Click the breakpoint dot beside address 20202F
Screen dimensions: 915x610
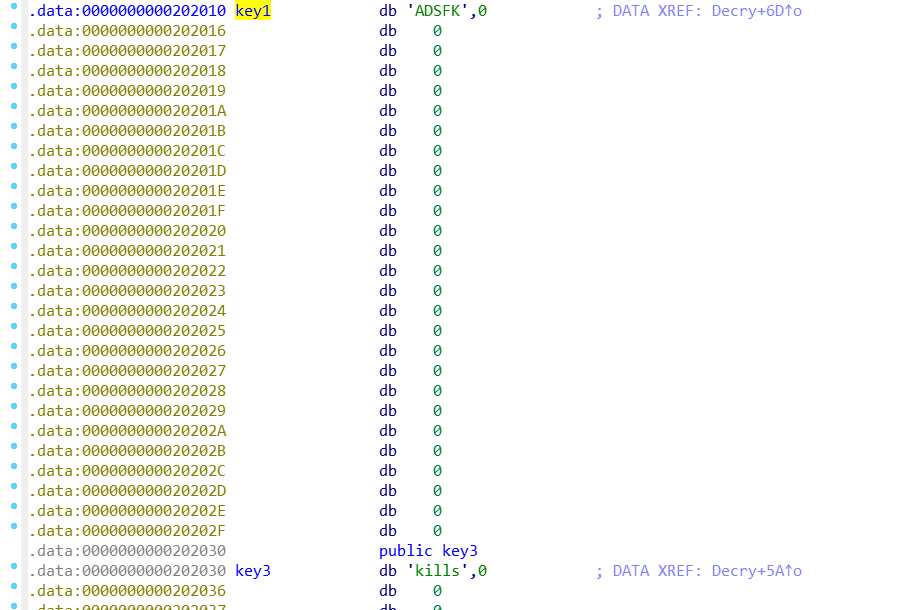[x=14, y=525]
